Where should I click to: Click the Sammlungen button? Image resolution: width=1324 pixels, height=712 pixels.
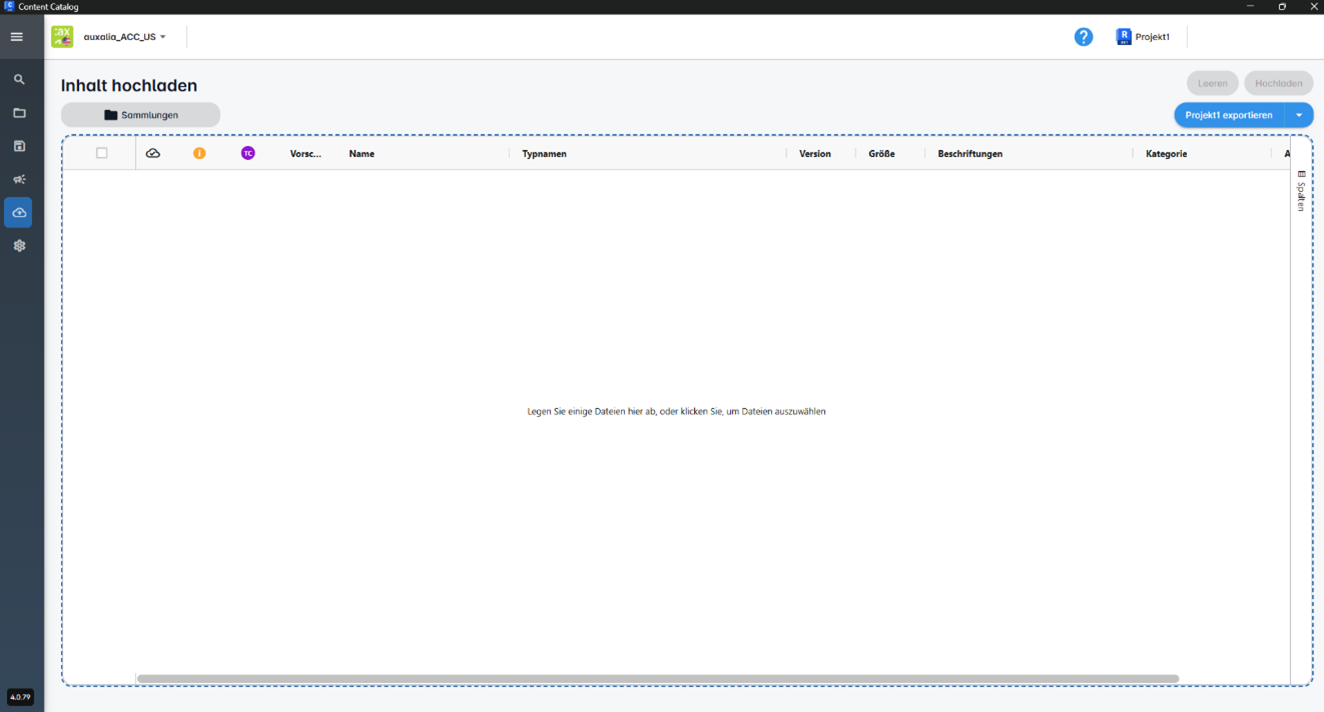[141, 115]
